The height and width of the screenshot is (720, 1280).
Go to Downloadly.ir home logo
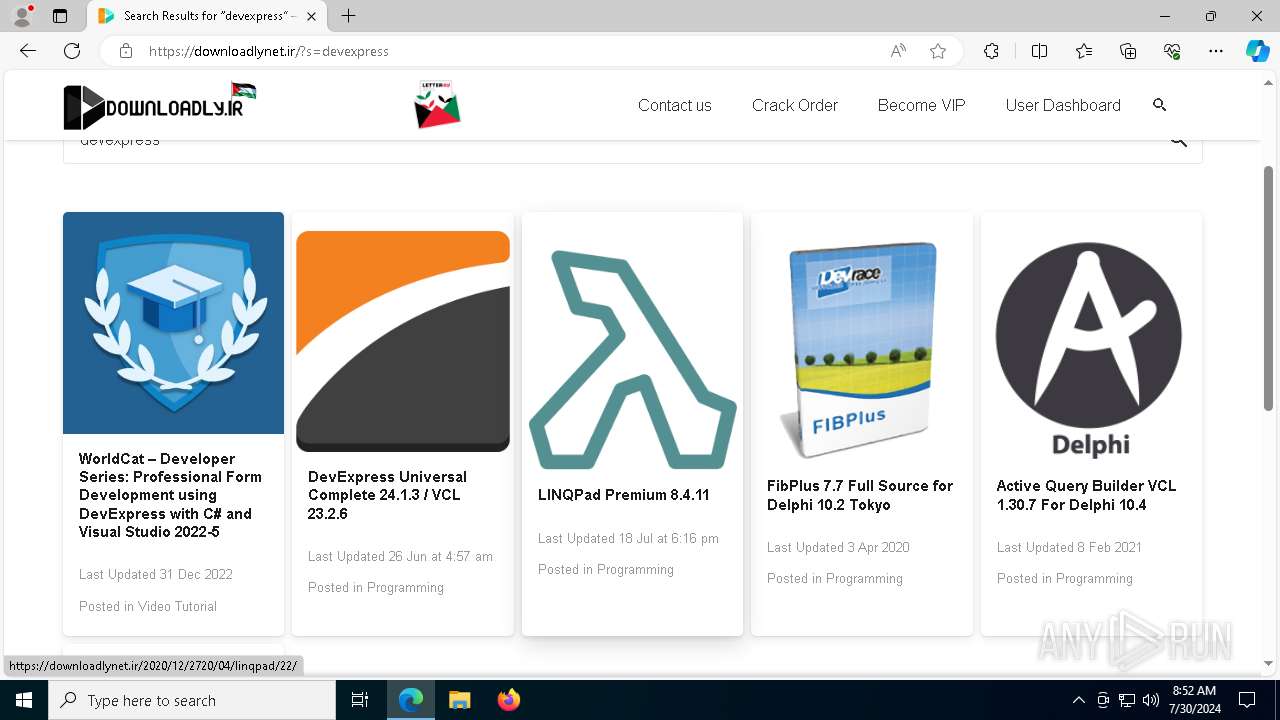[160, 105]
